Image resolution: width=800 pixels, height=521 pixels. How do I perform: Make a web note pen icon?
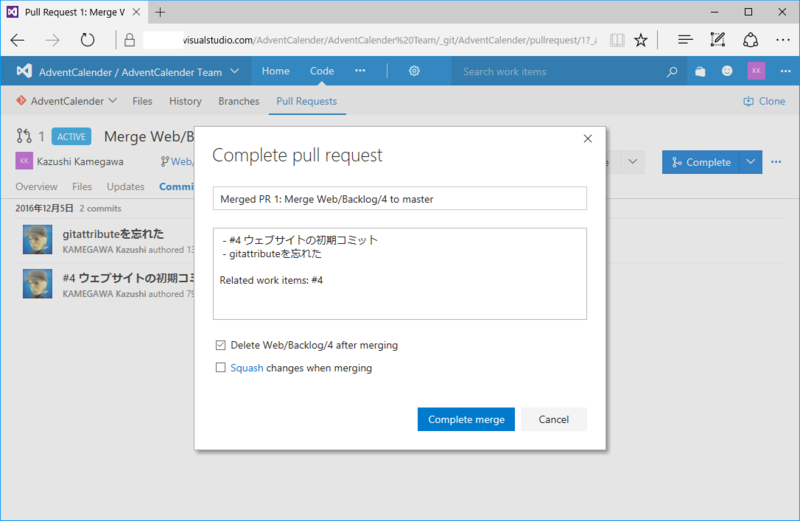(x=717, y=40)
